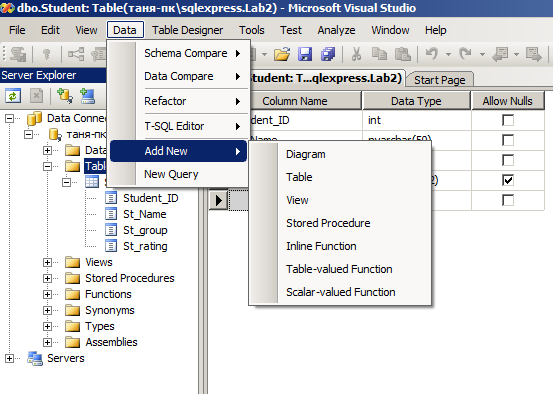Open the Refactor submenu

click(178, 102)
